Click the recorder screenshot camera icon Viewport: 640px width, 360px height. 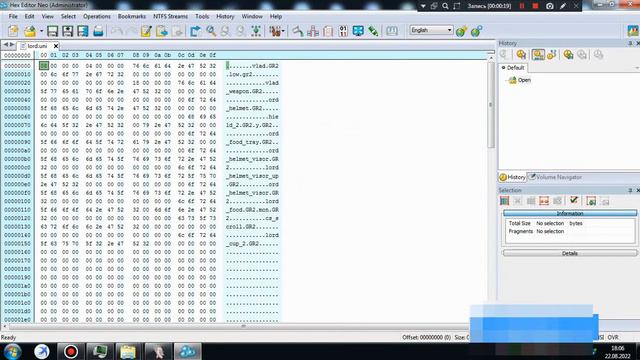pyautogui.click(x=550, y=6)
